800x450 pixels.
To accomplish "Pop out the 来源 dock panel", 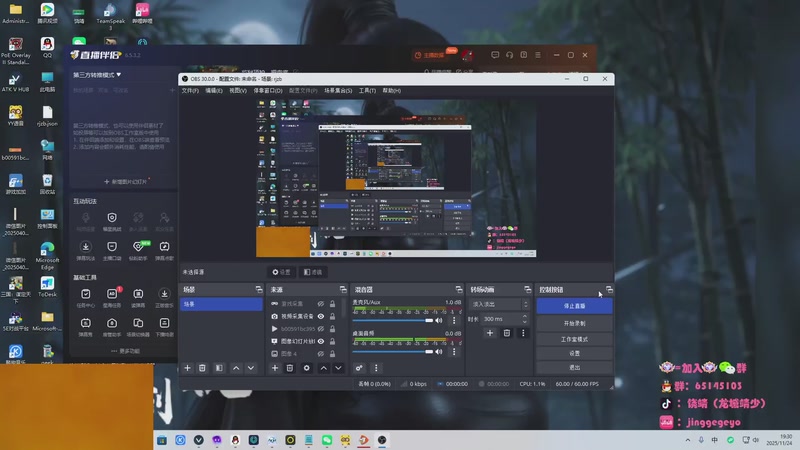I will (343, 289).
